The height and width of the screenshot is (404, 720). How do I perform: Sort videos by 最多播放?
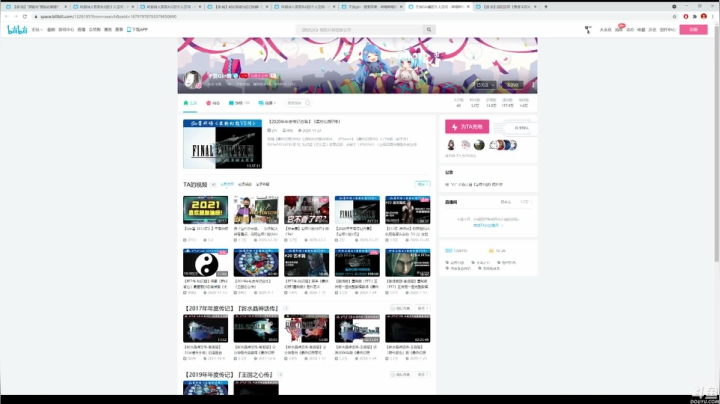[245, 185]
